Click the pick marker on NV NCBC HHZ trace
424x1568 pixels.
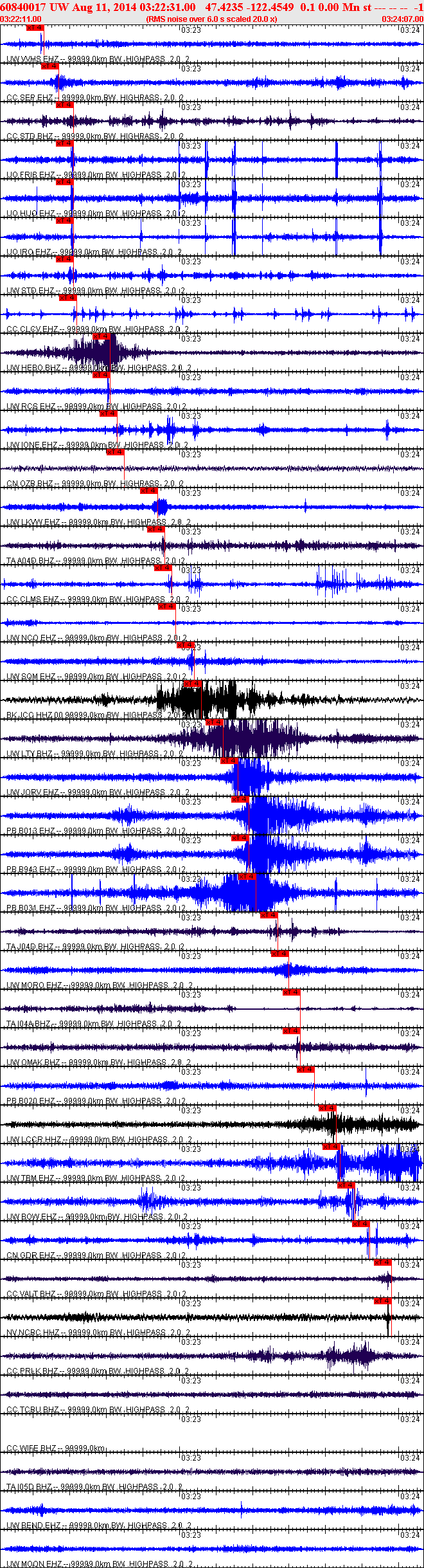(383, 1300)
